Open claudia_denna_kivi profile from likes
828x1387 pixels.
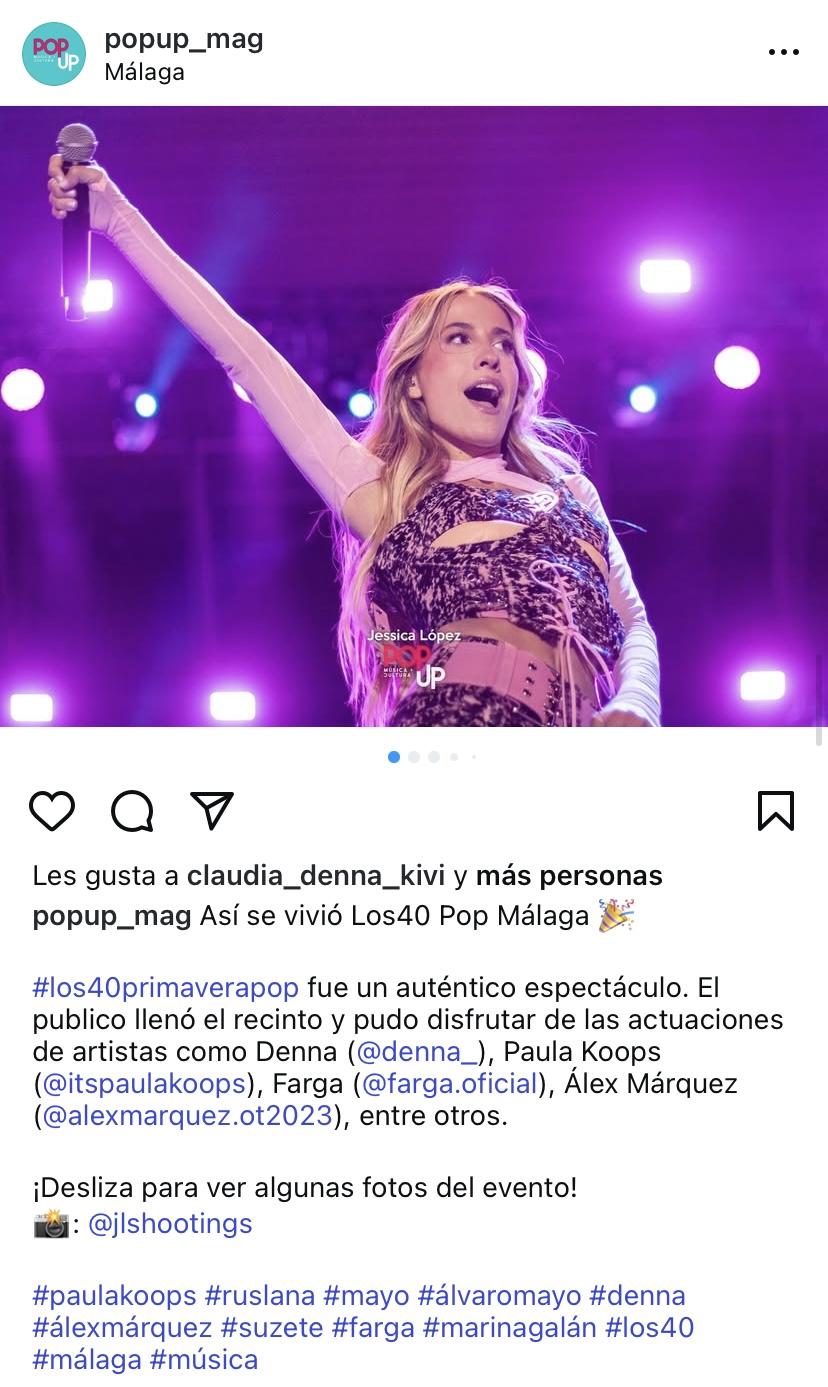[x=316, y=876]
